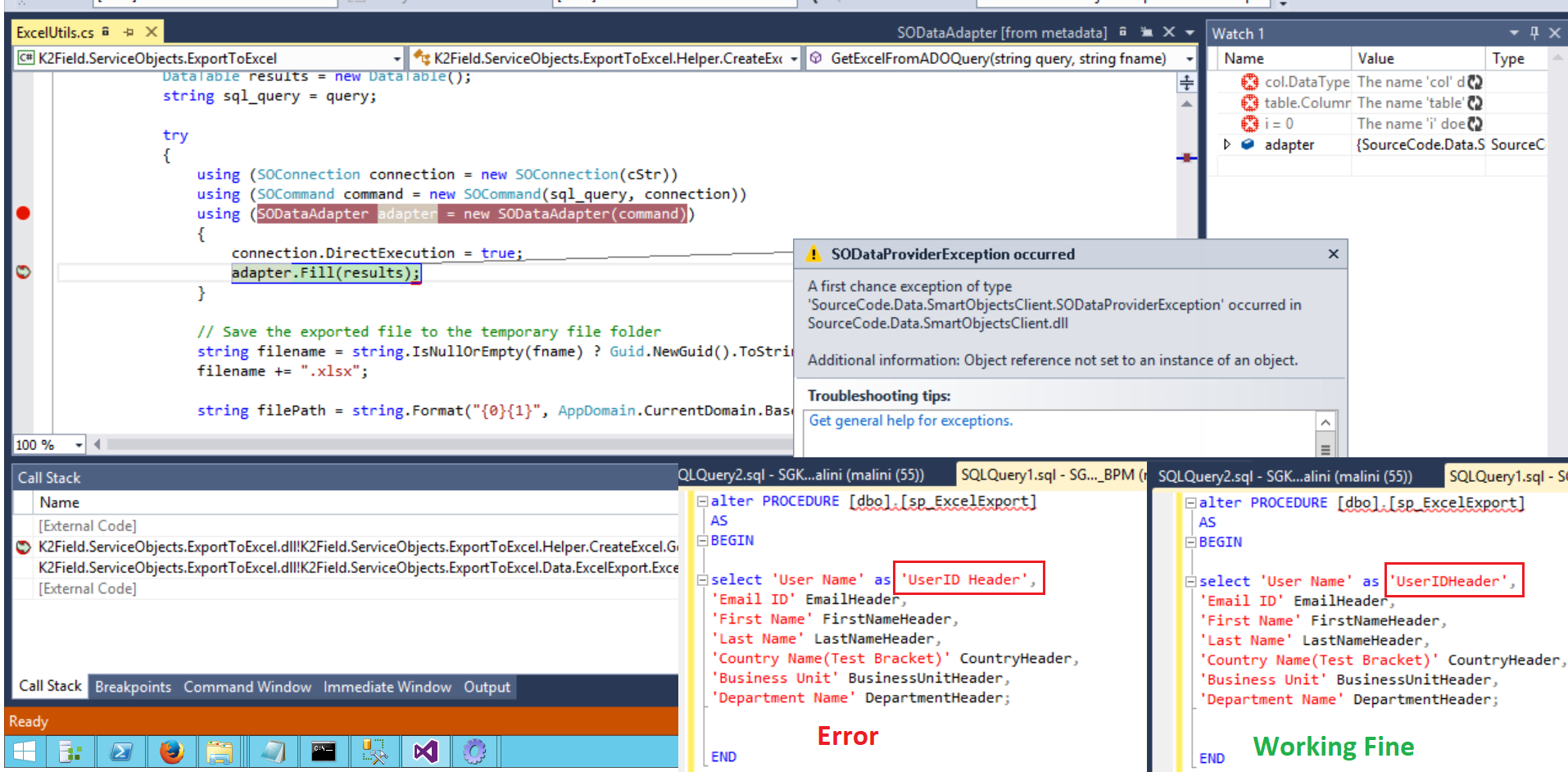This screenshot has width=1568, height=772.
Task: Click 'Get general help for exceptions' link
Action: point(910,420)
